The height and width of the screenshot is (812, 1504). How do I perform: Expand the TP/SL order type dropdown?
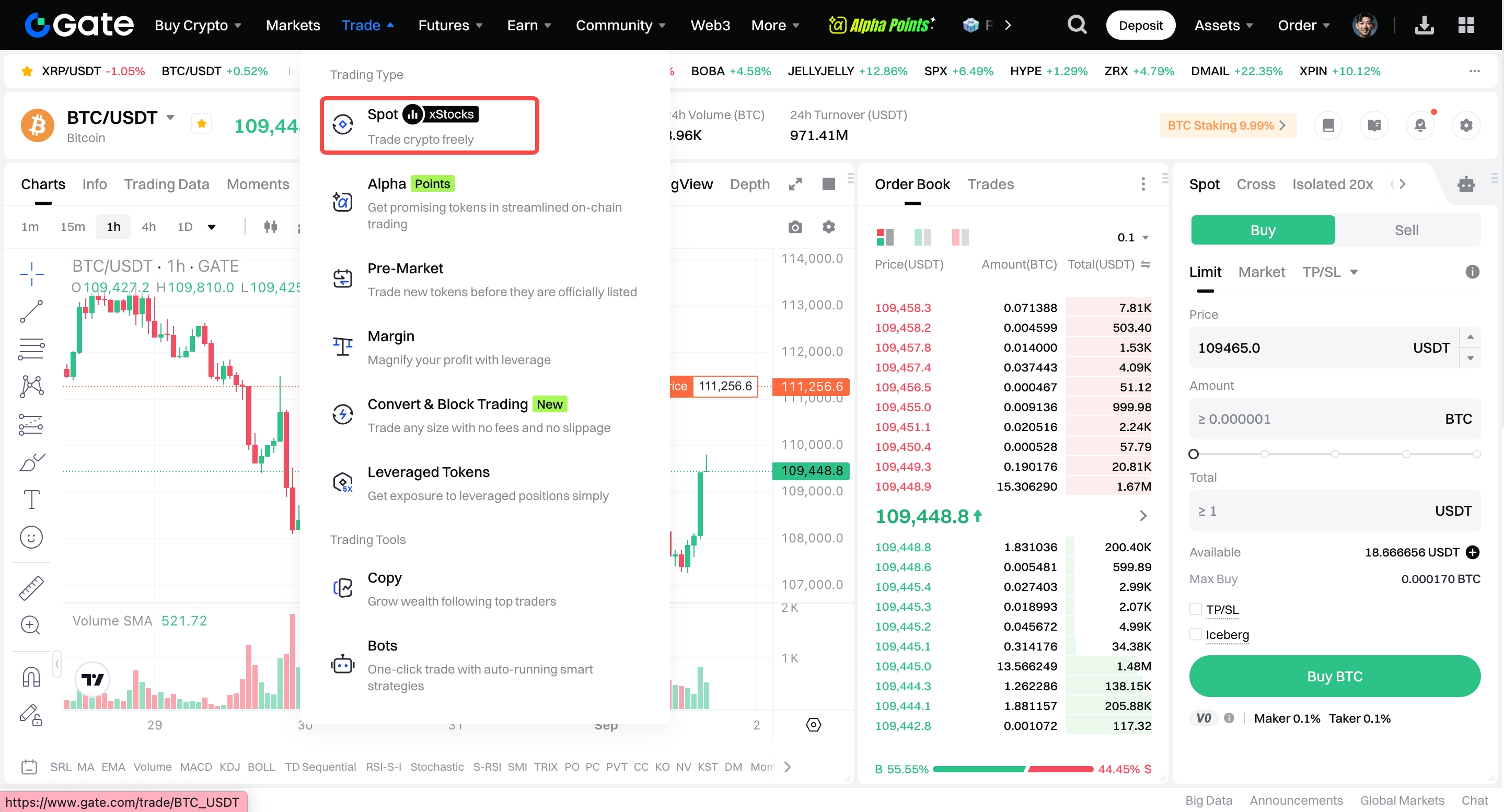click(1353, 272)
